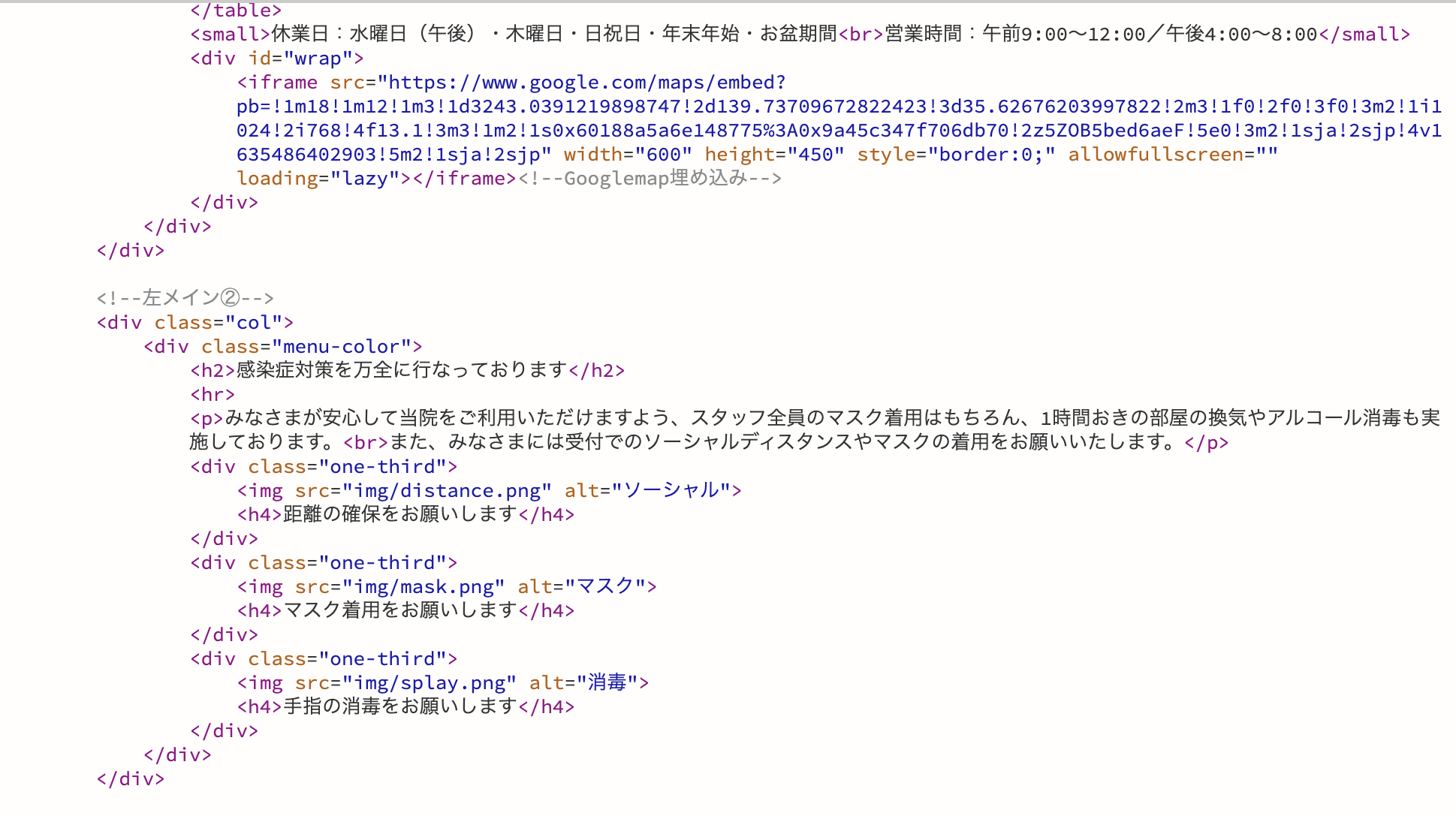Click the comment Googlemap埋め込み

pyautogui.click(x=650, y=179)
